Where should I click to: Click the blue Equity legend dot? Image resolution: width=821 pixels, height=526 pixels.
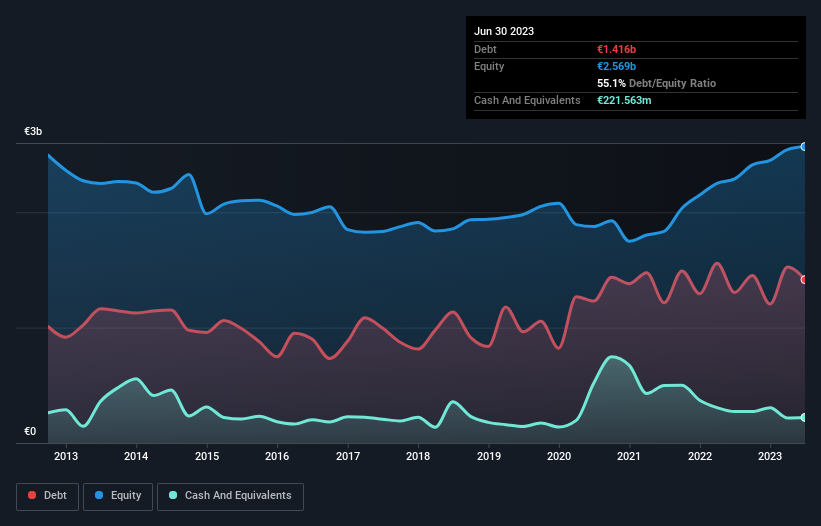pos(99,495)
